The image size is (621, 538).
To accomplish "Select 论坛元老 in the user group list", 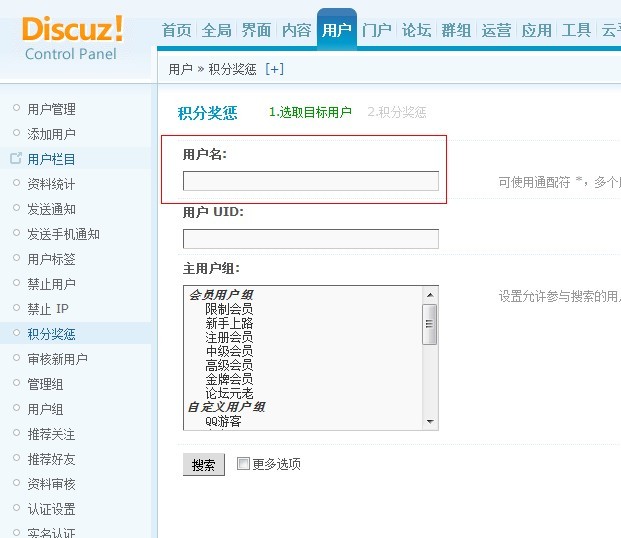I will [229, 393].
